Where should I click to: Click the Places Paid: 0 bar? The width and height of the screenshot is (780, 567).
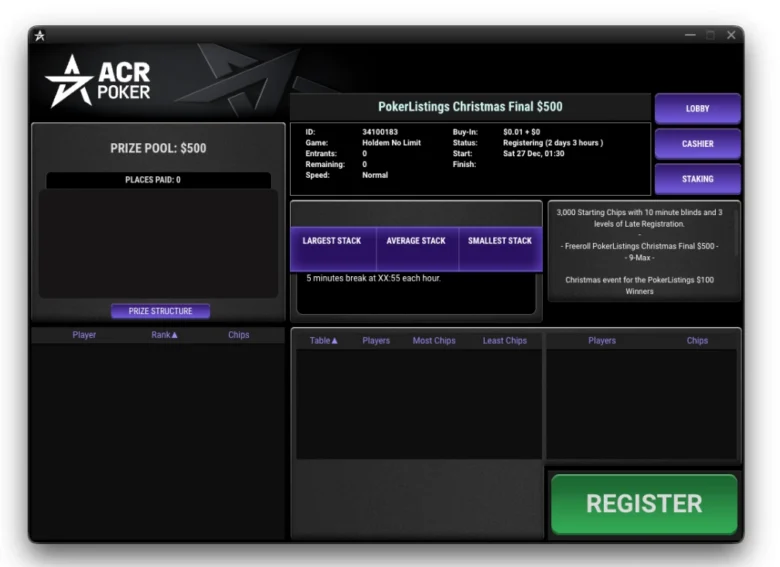159,180
